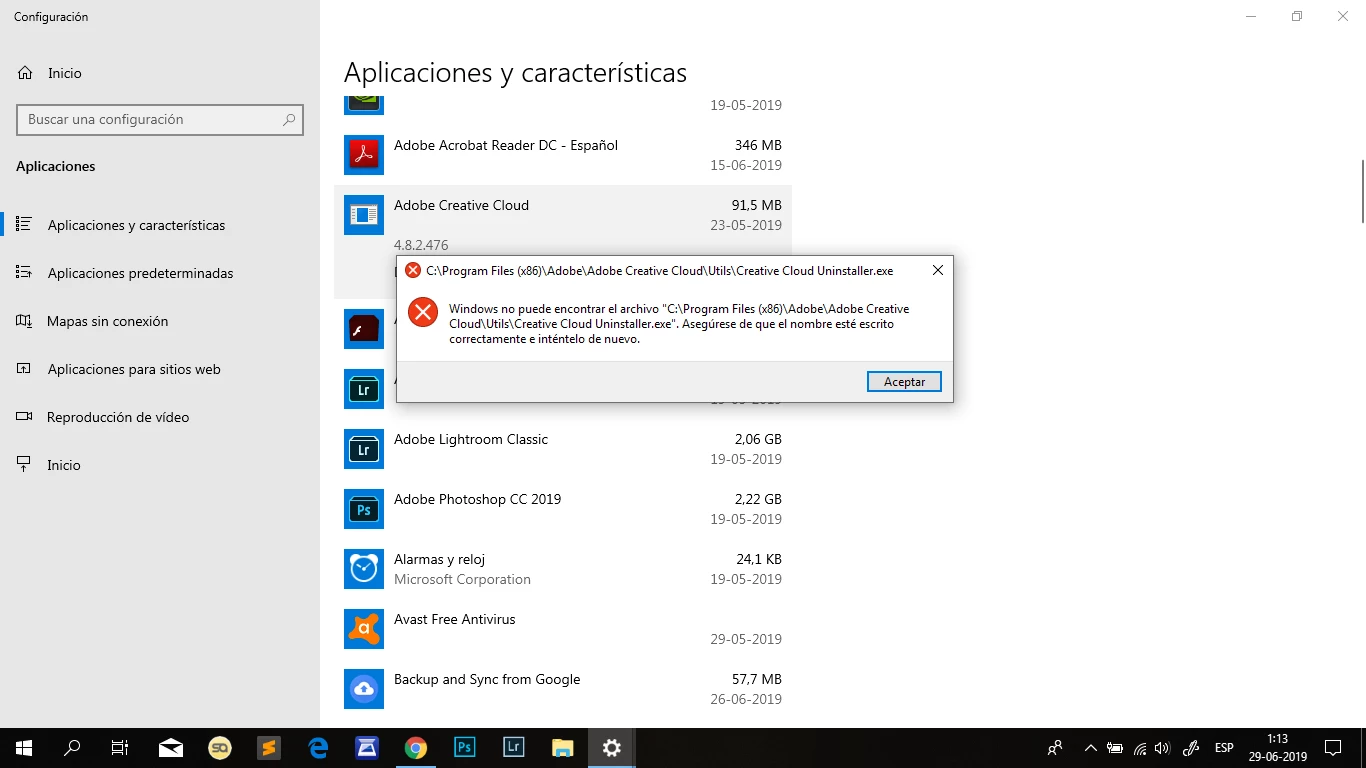Switch to Google Chrome in taskbar
This screenshot has width=1366, height=768.
(x=416, y=748)
